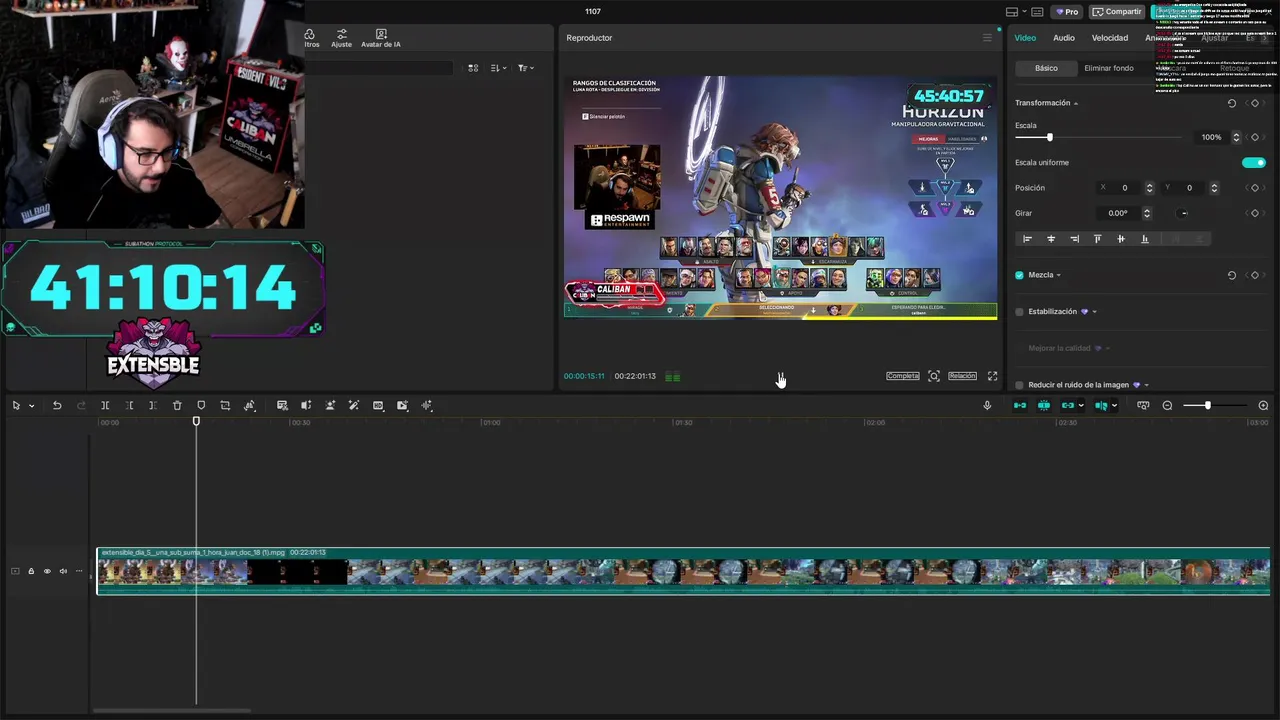Screen dimensions: 1280x720
Task: Delete the selected clip with trash icon
Action: (x=177, y=405)
